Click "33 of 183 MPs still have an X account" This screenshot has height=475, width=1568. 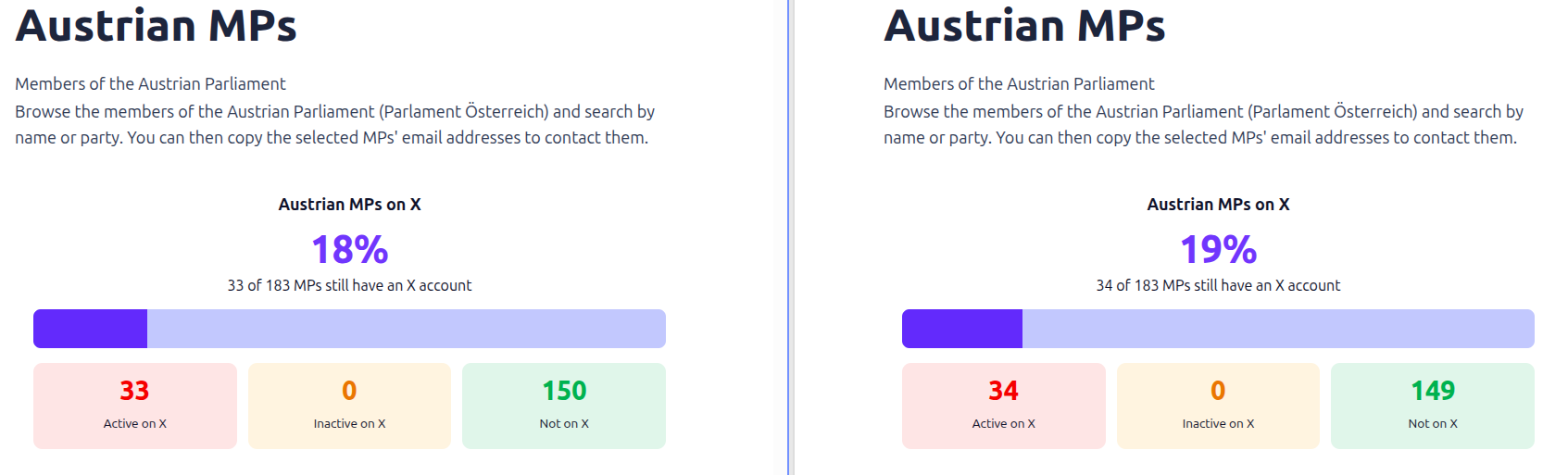tap(349, 285)
